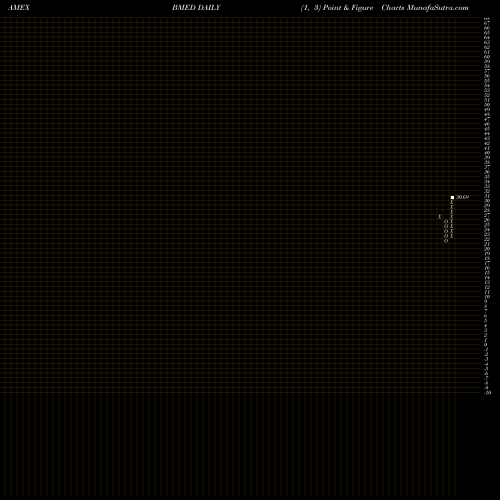500x500 pixels.
Task: Click the isolated X left of the O column
Action: point(440,217)
